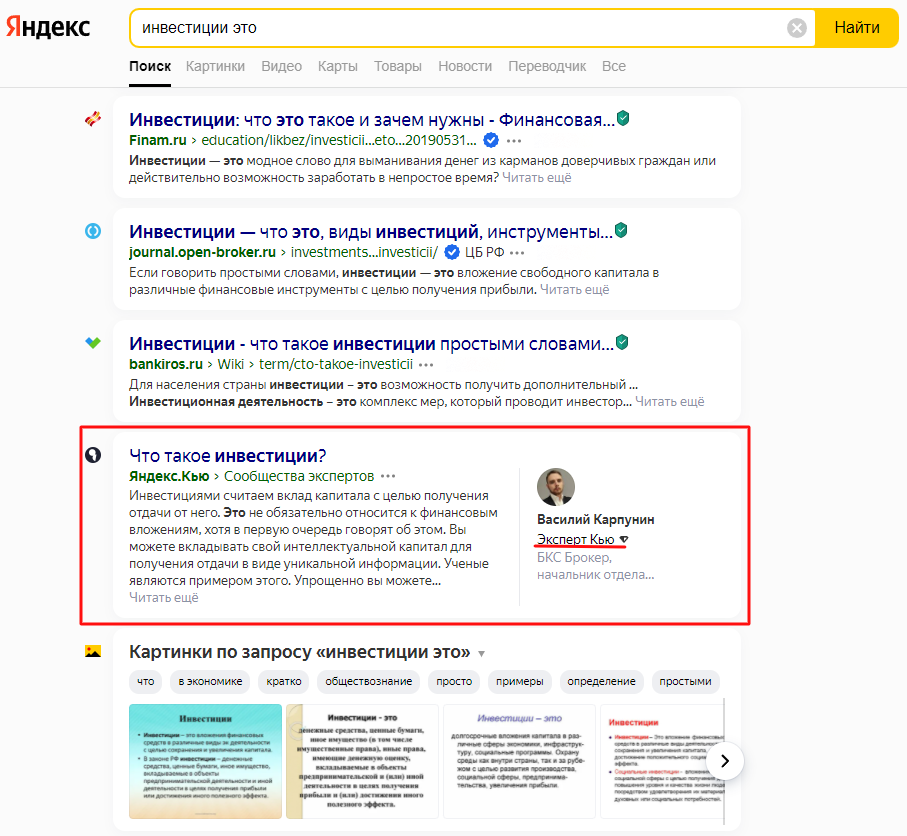The width and height of the screenshot is (907, 836).
Task: Click the journal.open-broker.ru site favicon
Action: click(93, 231)
